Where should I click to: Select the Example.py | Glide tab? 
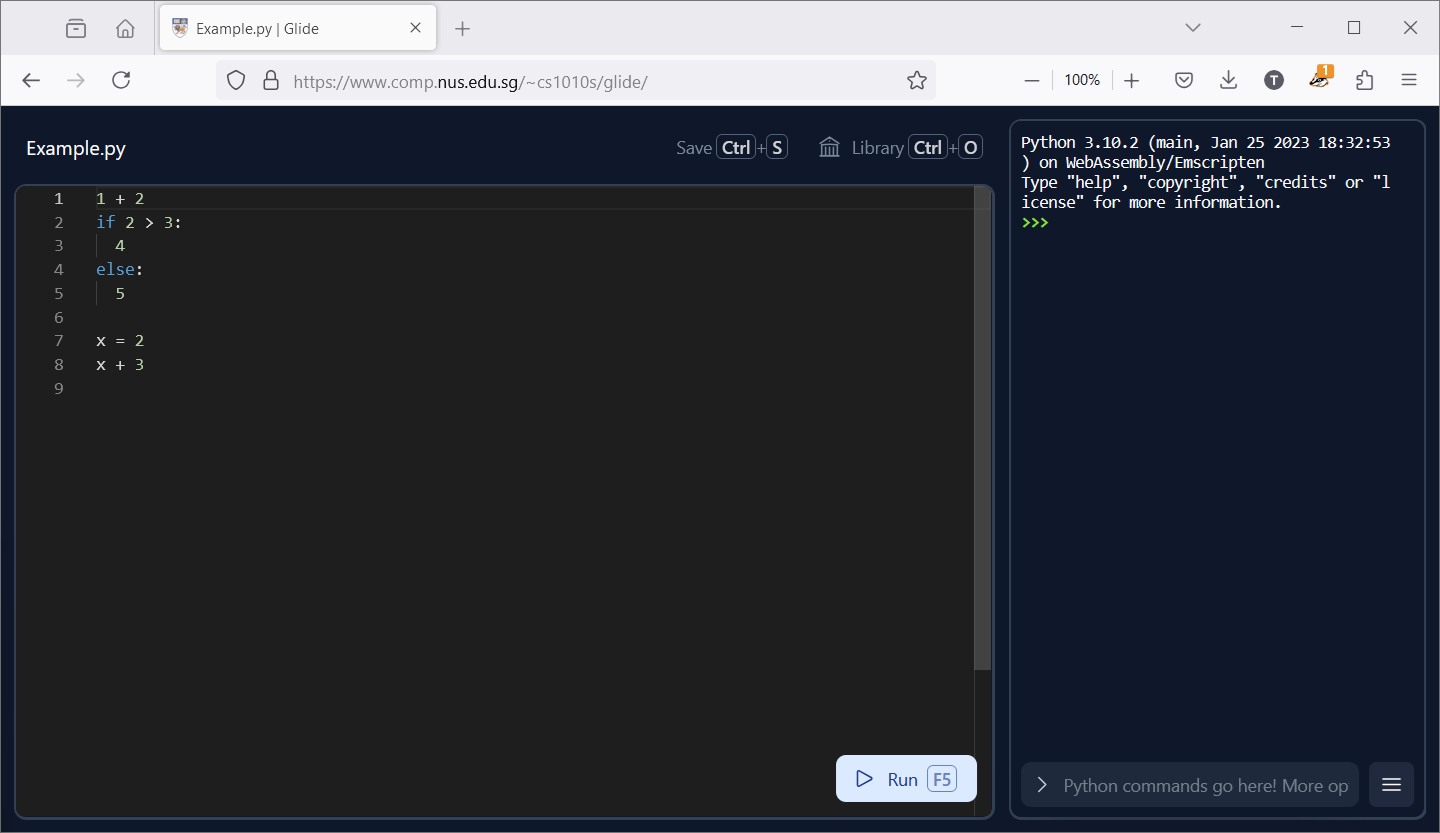click(285, 28)
